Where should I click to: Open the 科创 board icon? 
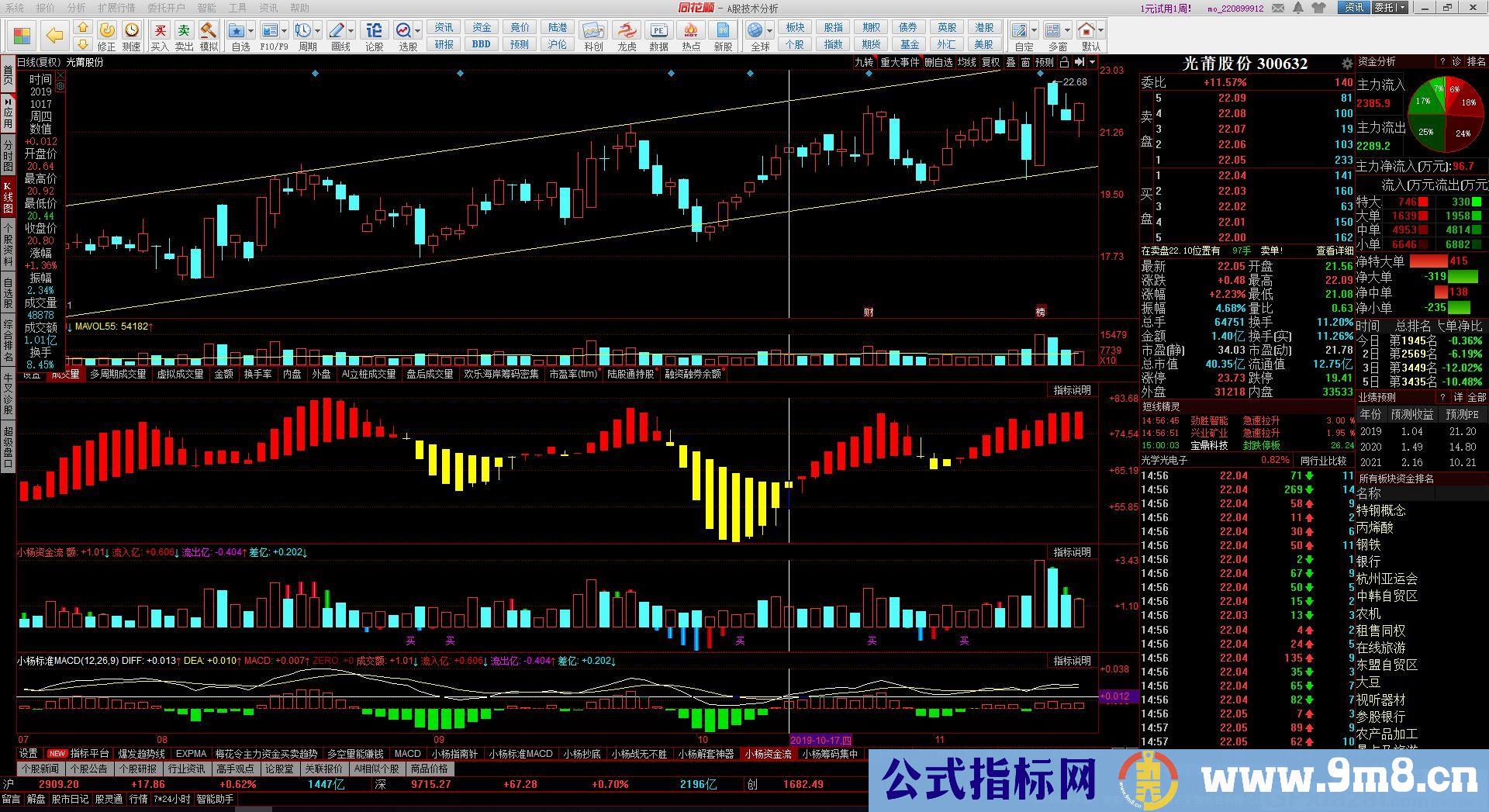tap(593, 36)
